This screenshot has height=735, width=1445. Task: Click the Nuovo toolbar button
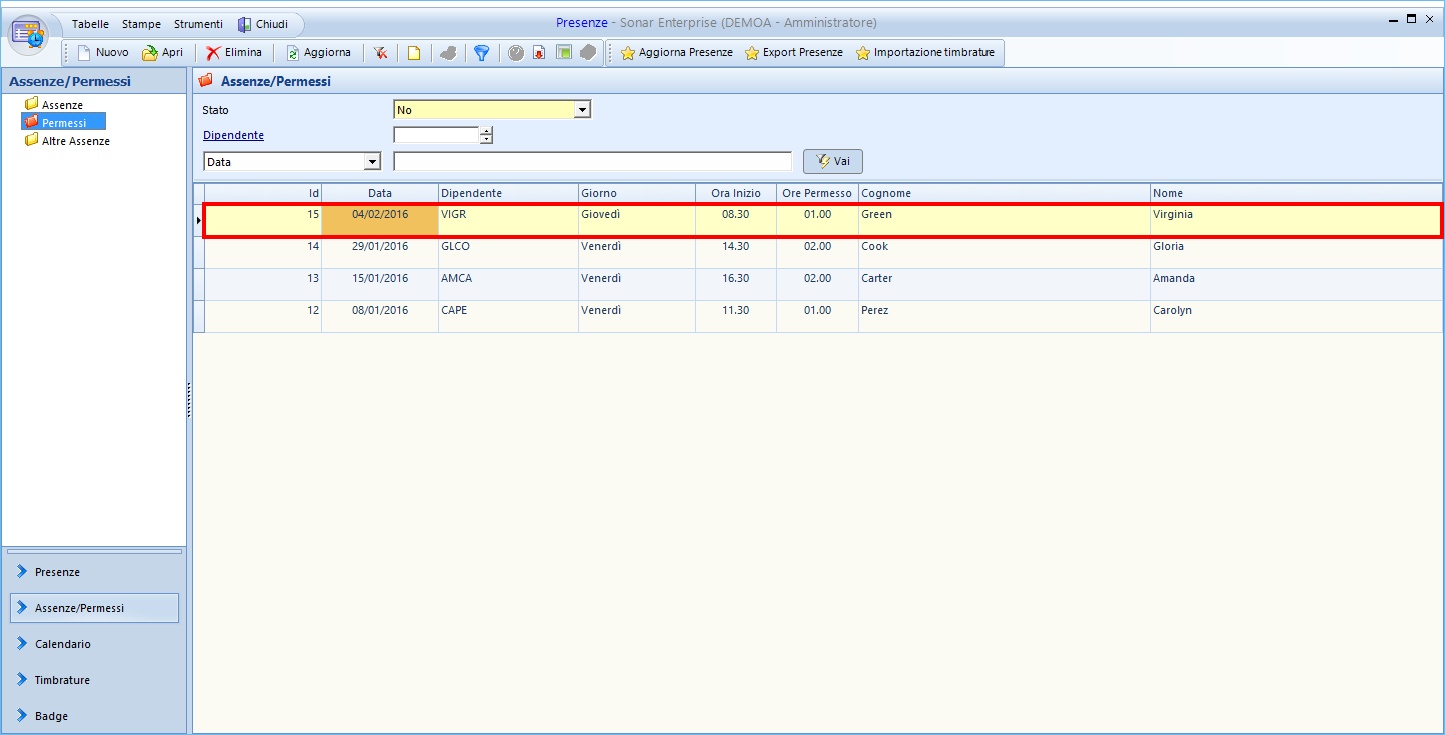(103, 53)
